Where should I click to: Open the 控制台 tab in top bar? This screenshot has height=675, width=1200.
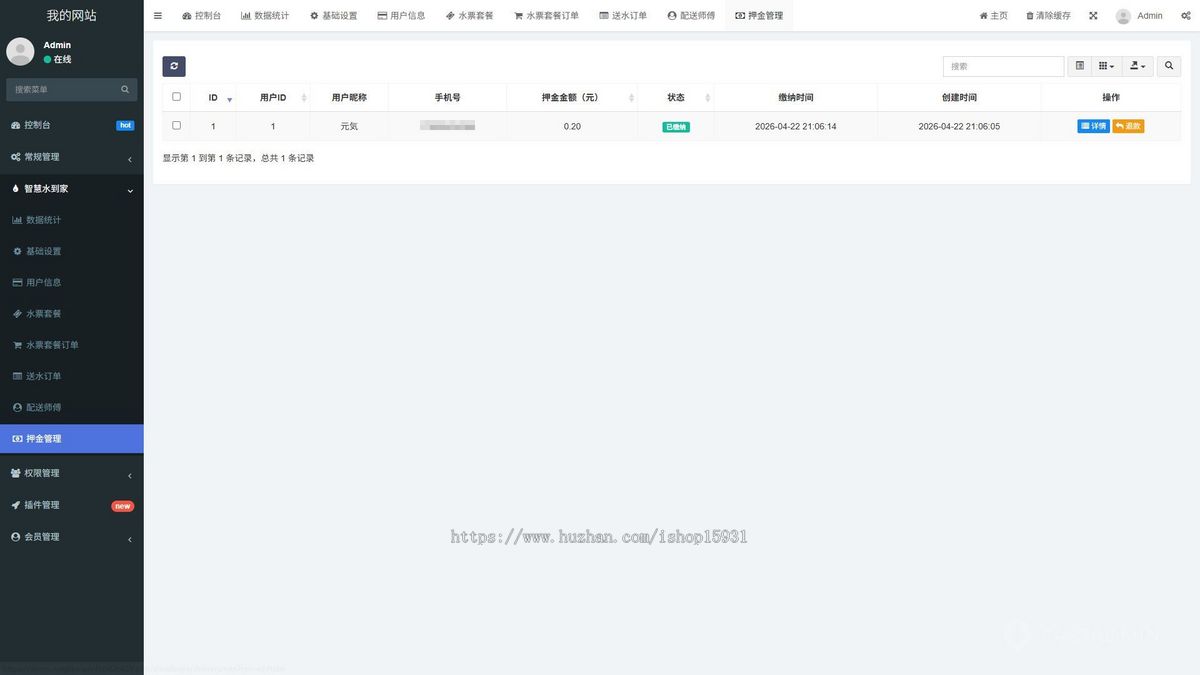[202, 16]
